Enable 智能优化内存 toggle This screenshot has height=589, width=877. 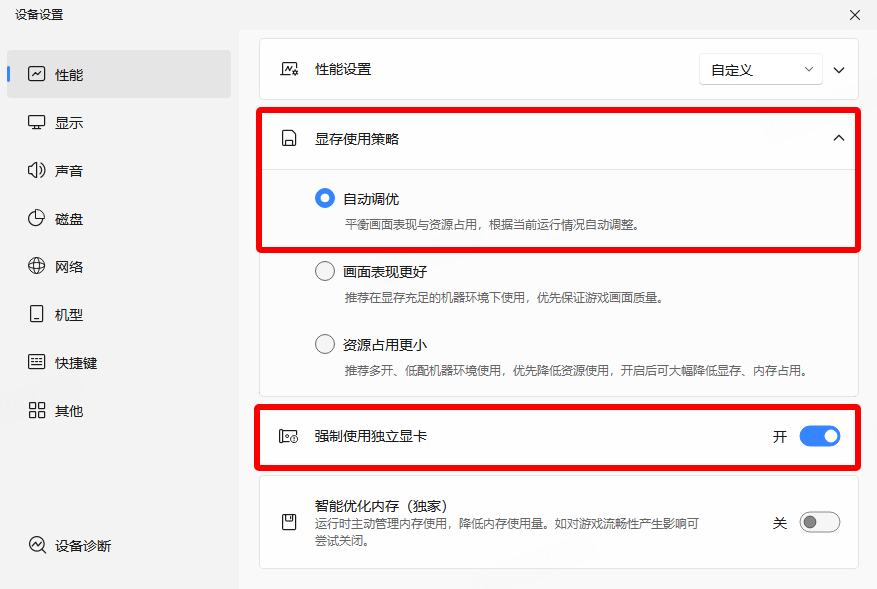click(819, 521)
